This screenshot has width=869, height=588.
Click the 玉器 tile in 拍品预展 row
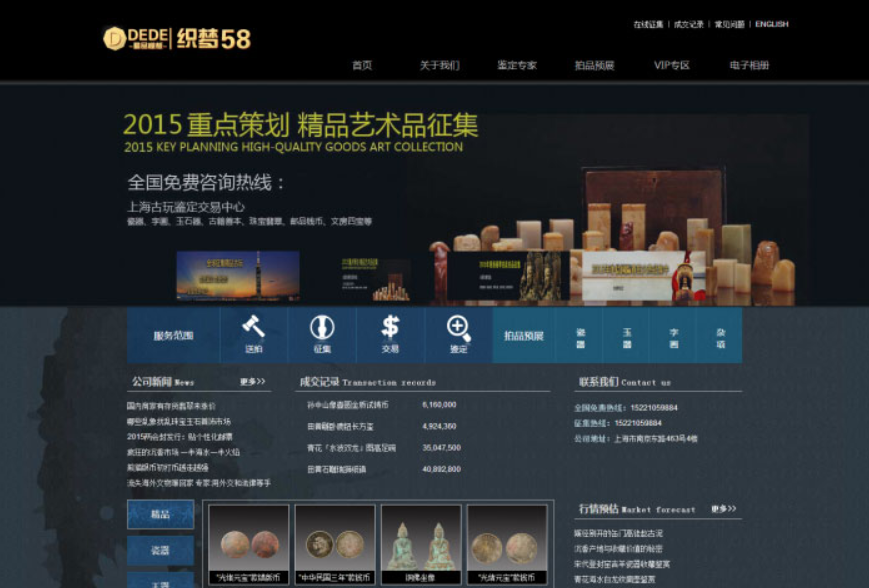(627, 335)
